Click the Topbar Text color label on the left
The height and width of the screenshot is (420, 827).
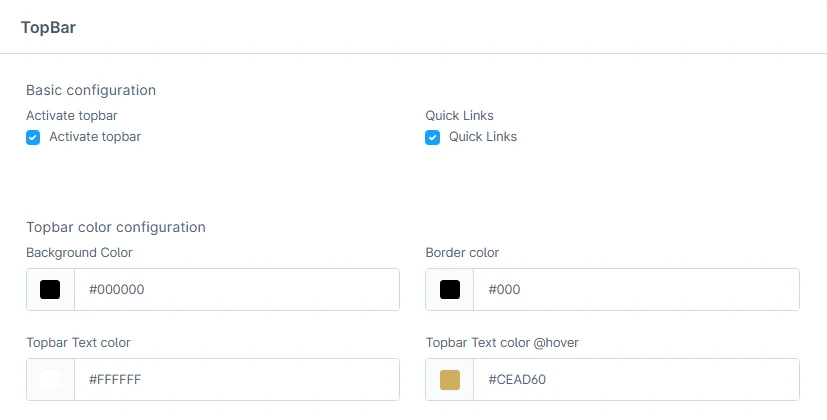pos(78,342)
